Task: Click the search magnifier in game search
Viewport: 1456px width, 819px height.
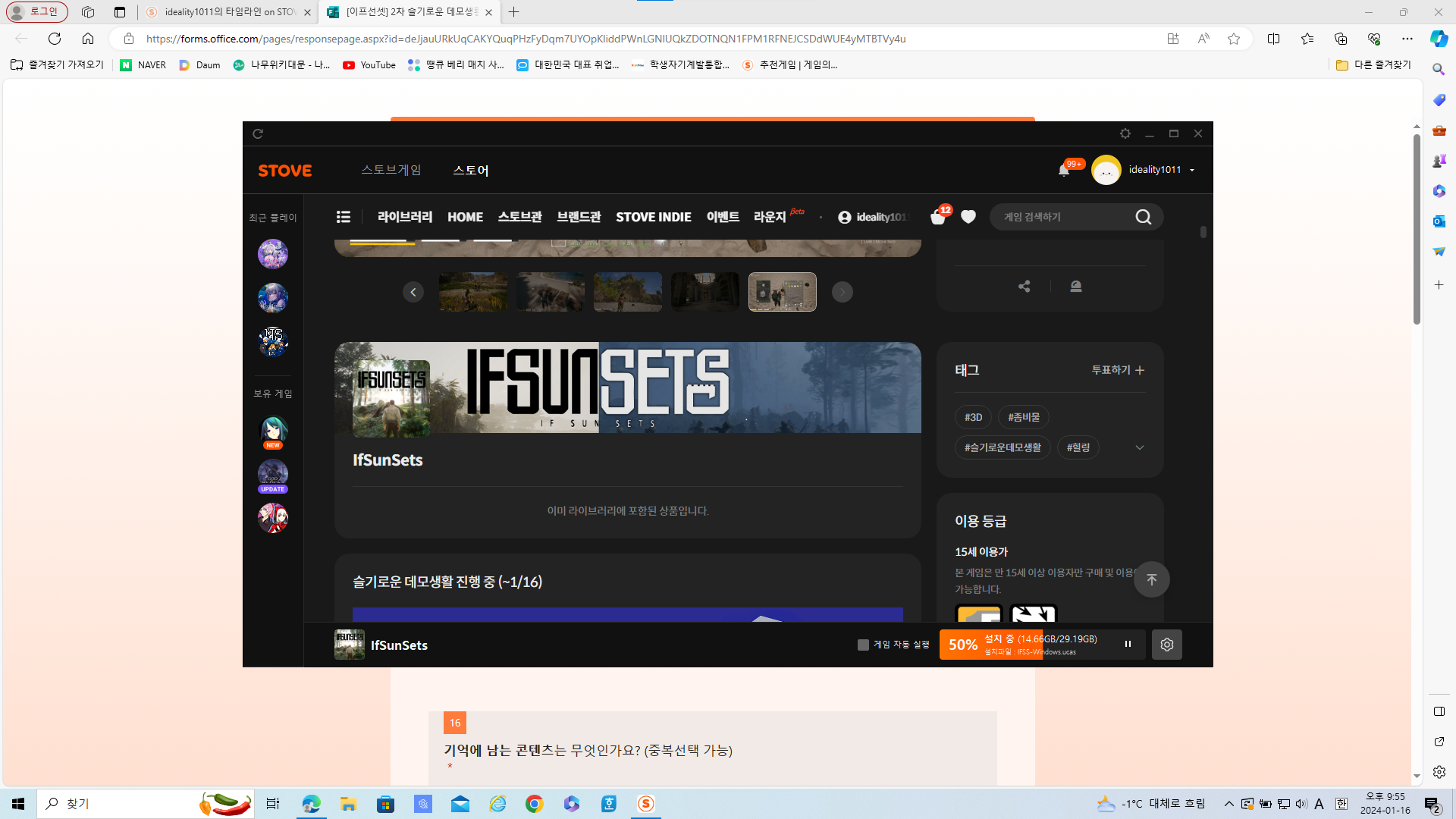Action: (x=1144, y=217)
